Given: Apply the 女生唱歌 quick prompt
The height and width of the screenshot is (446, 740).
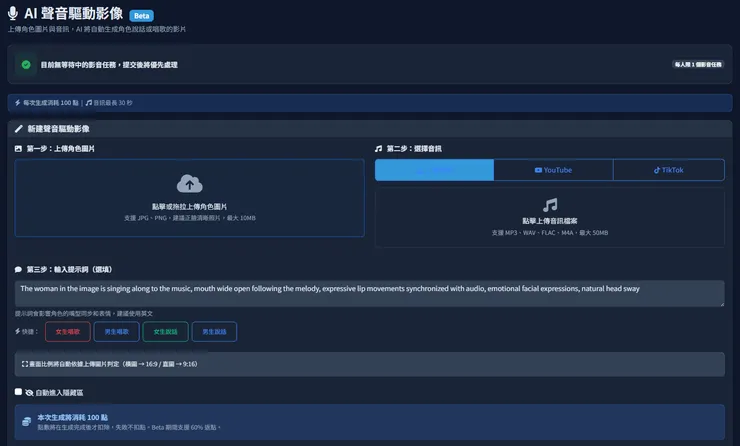Looking at the screenshot, I should (68, 332).
